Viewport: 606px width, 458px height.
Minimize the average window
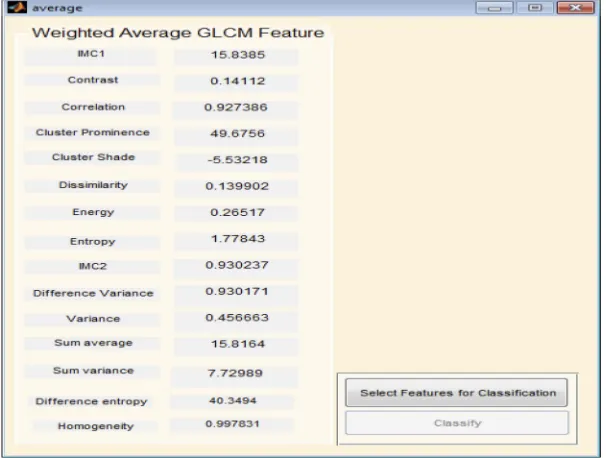tap(494, 8)
